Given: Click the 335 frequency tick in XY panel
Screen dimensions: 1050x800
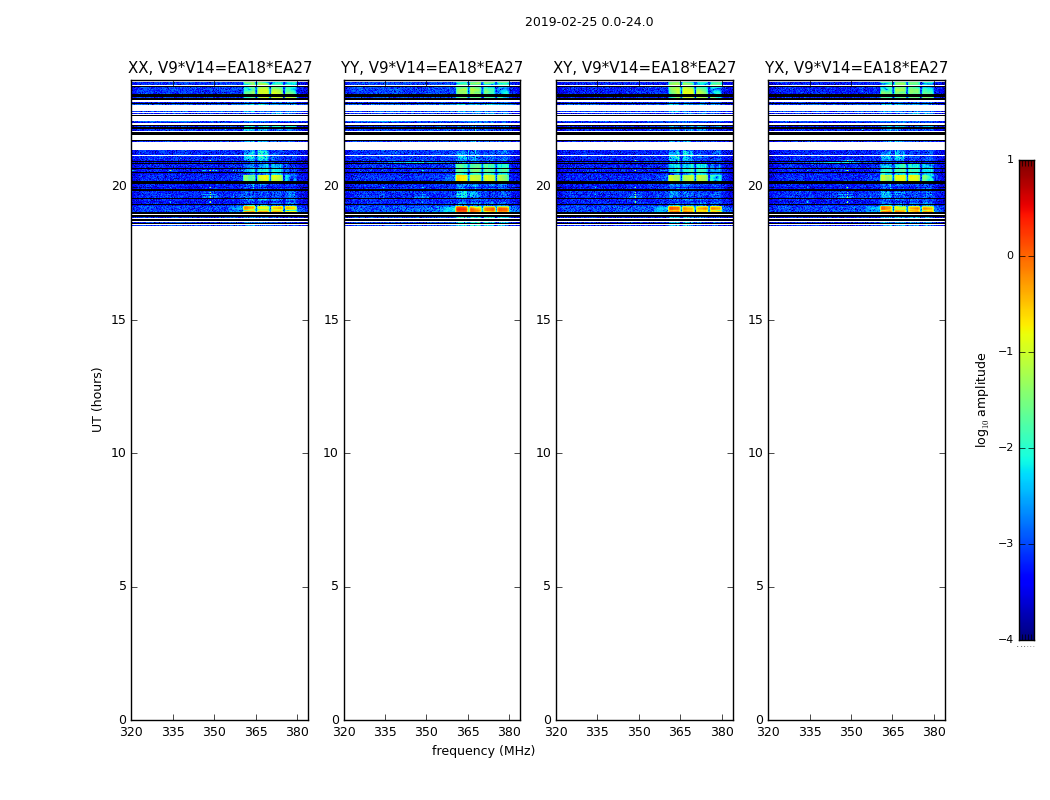Looking at the screenshot, I should click(597, 732).
